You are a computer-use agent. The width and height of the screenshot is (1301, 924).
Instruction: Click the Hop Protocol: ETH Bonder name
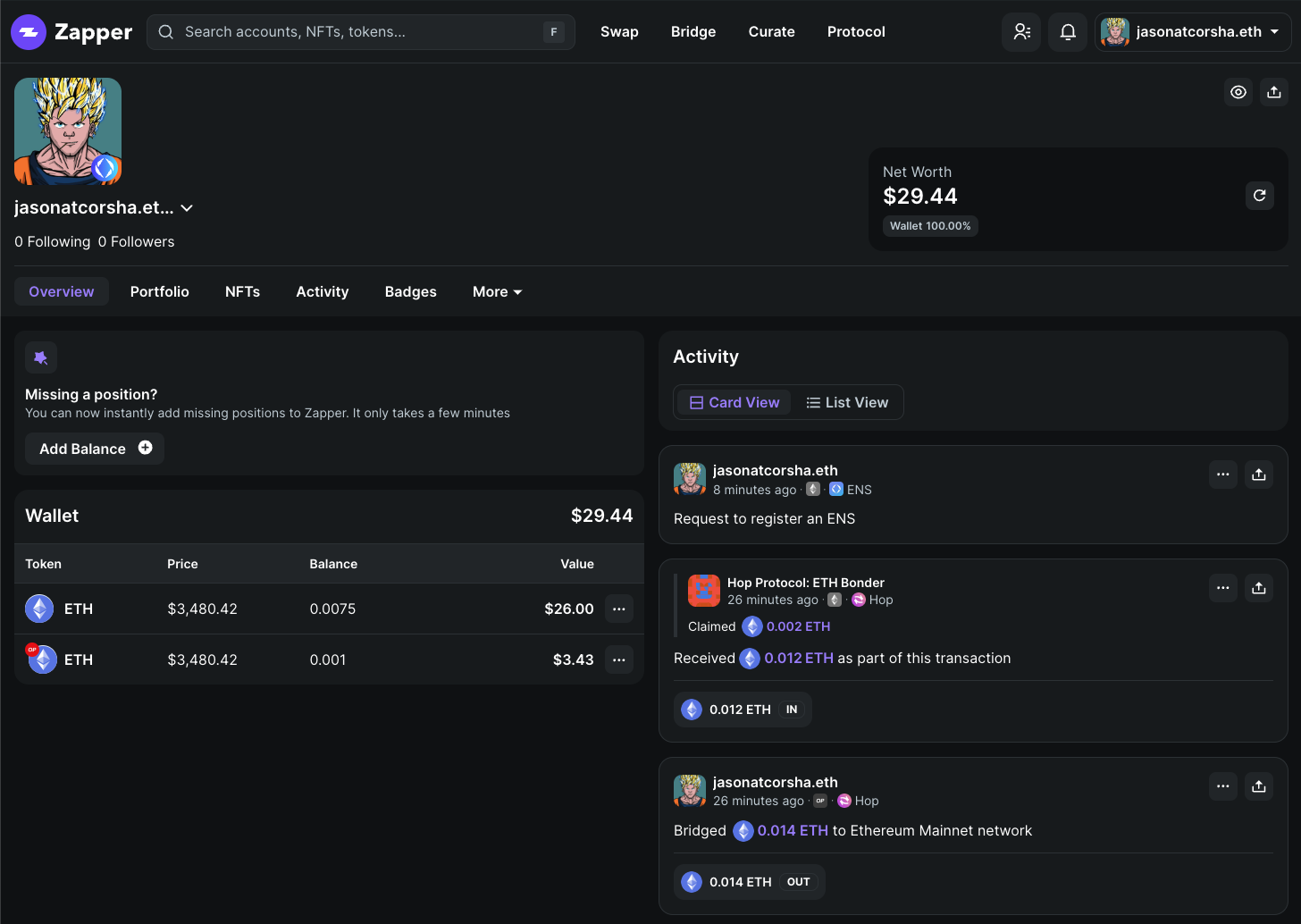click(x=806, y=583)
